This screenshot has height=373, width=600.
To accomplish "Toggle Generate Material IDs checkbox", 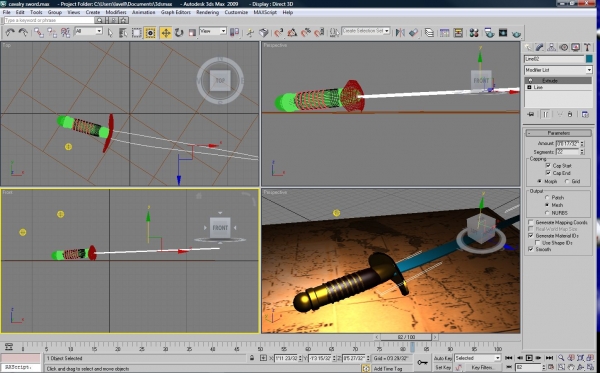I will [531, 236].
